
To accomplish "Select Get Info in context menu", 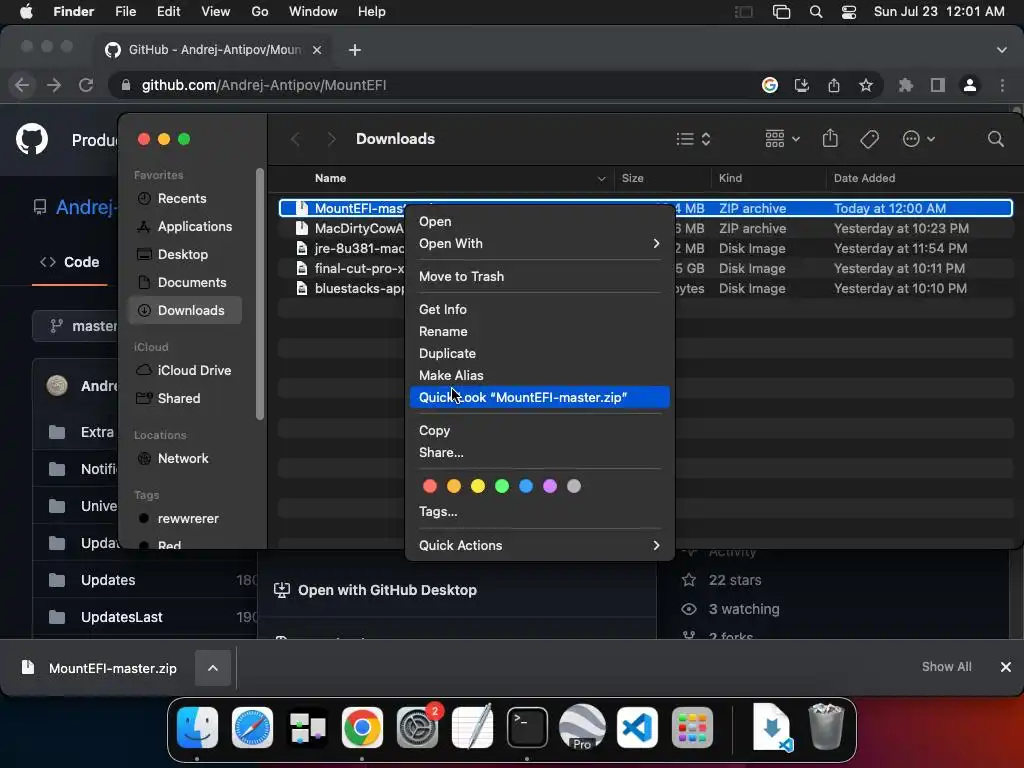I will coord(539,310).
